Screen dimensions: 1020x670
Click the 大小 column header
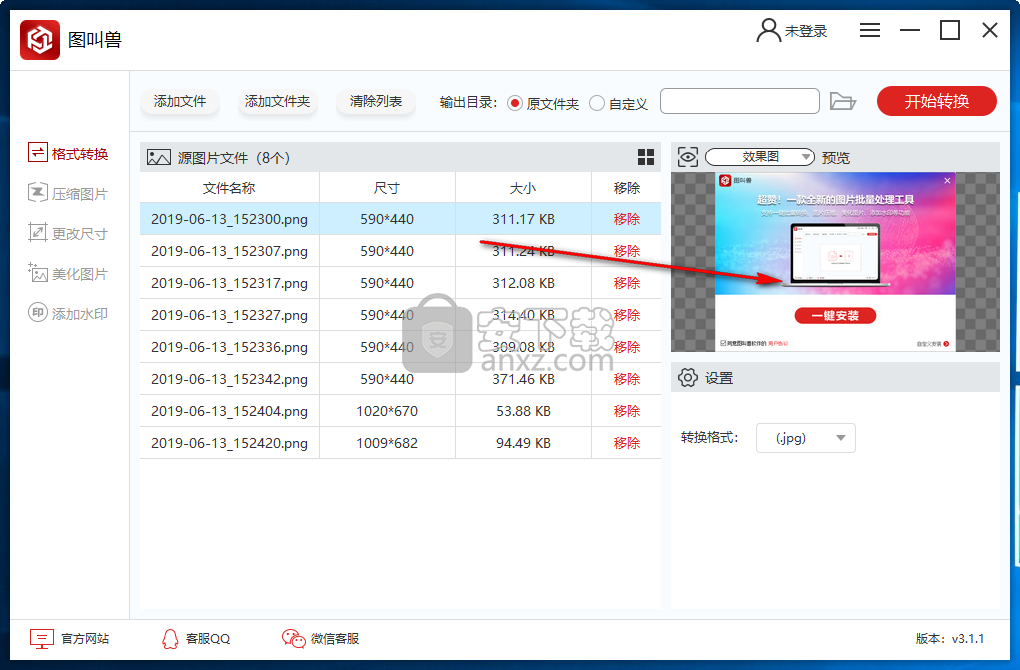point(523,188)
